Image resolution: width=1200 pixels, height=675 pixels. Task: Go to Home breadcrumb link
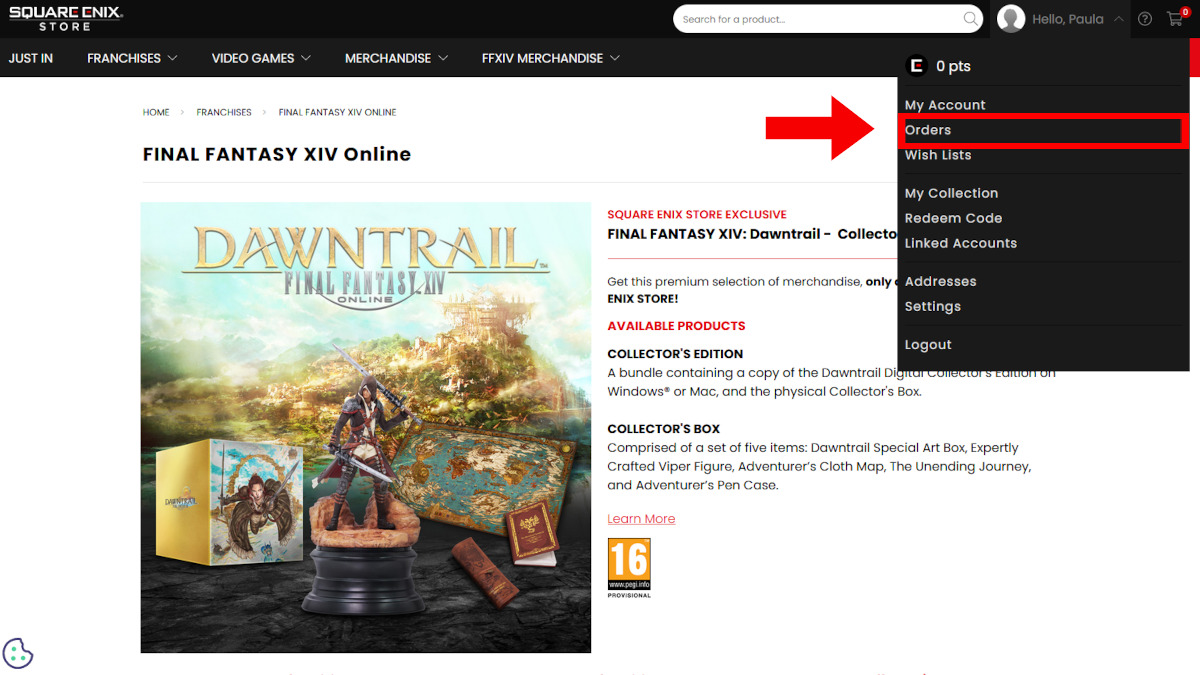(156, 112)
